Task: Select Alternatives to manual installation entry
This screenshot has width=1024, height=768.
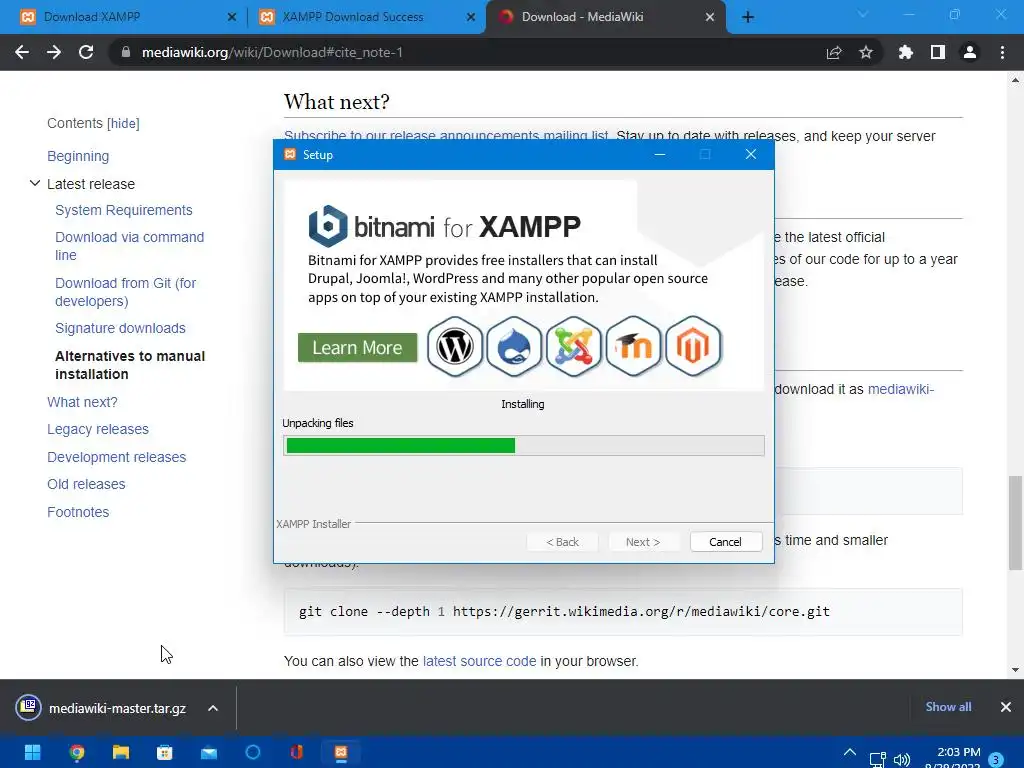Action: pyautogui.click(x=130, y=365)
